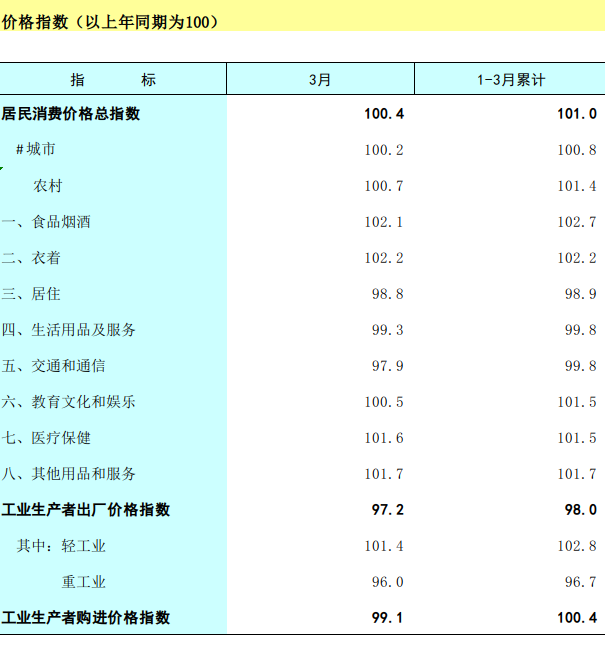
Task: Select the 3月 value for 衣着
Action: [384, 258]
